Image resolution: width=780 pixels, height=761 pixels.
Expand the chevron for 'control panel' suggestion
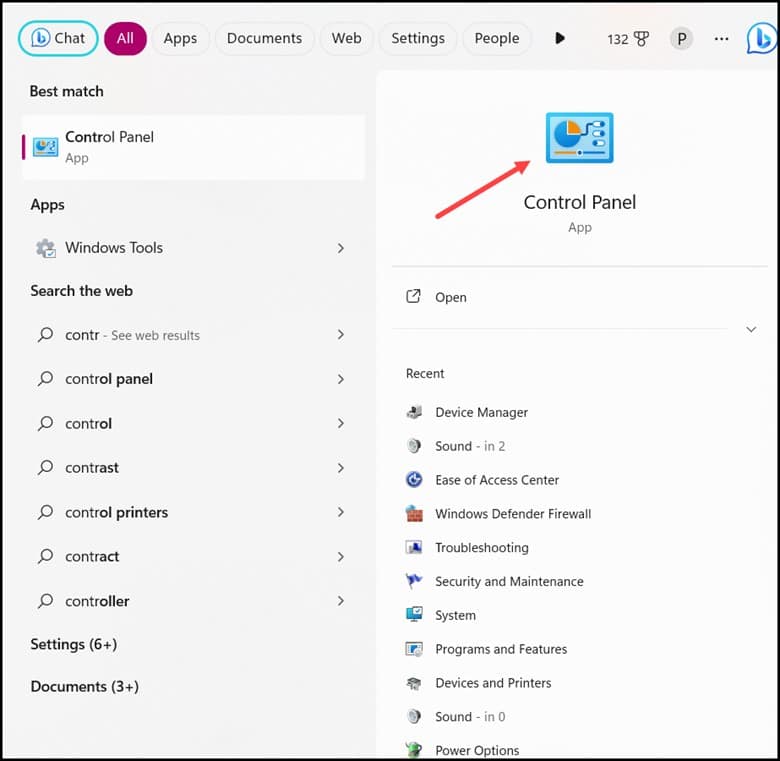coord(341,379)
